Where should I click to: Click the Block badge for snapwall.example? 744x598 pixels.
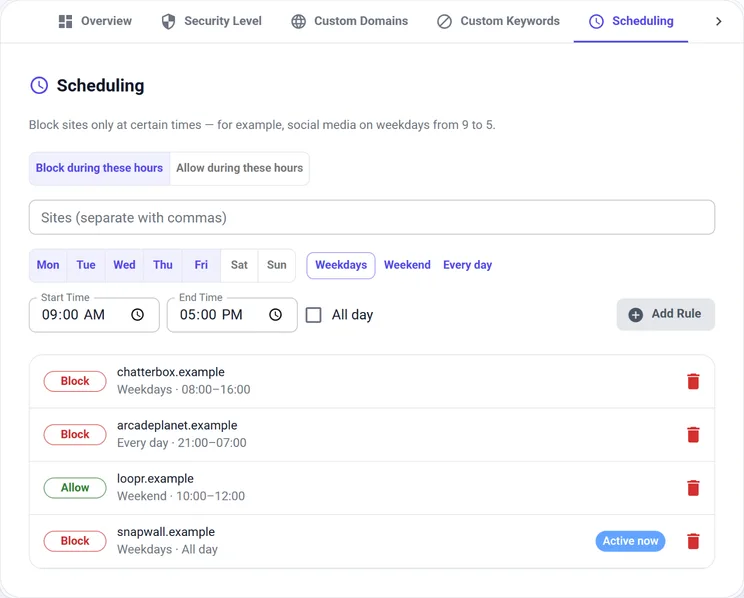[x=75, y=541]
